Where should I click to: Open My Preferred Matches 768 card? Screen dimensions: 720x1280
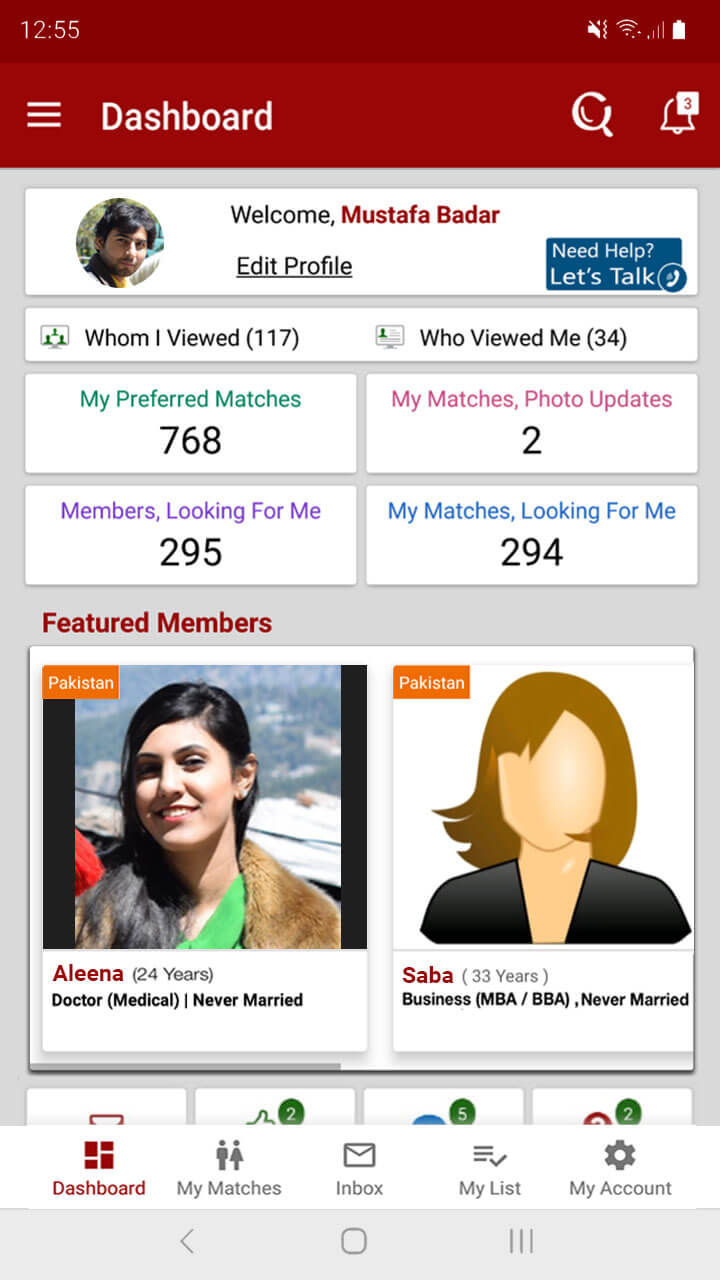coord(190,423)
